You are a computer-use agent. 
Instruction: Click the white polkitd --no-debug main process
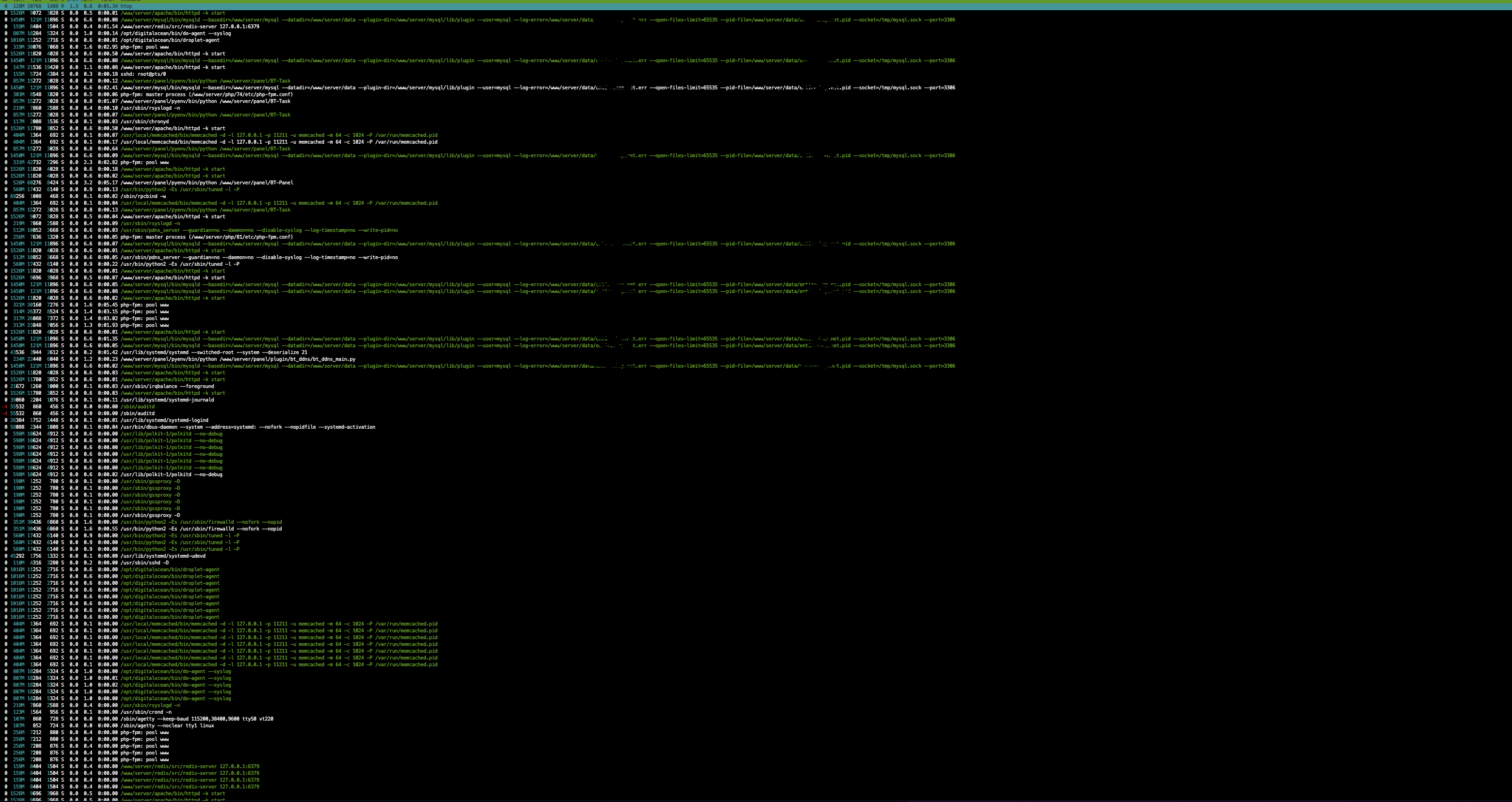click(x=171, y=474)
